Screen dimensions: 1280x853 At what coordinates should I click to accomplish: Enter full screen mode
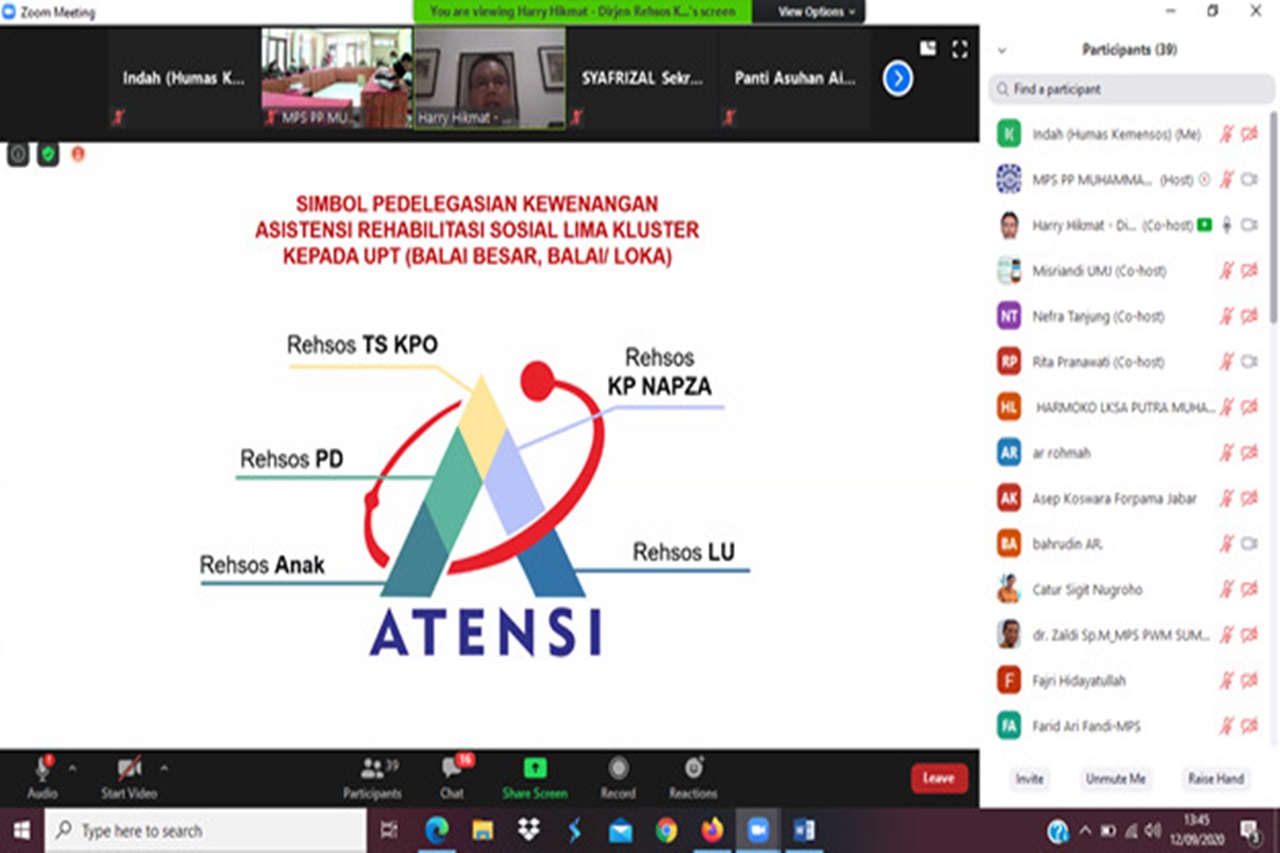point(960,48)
